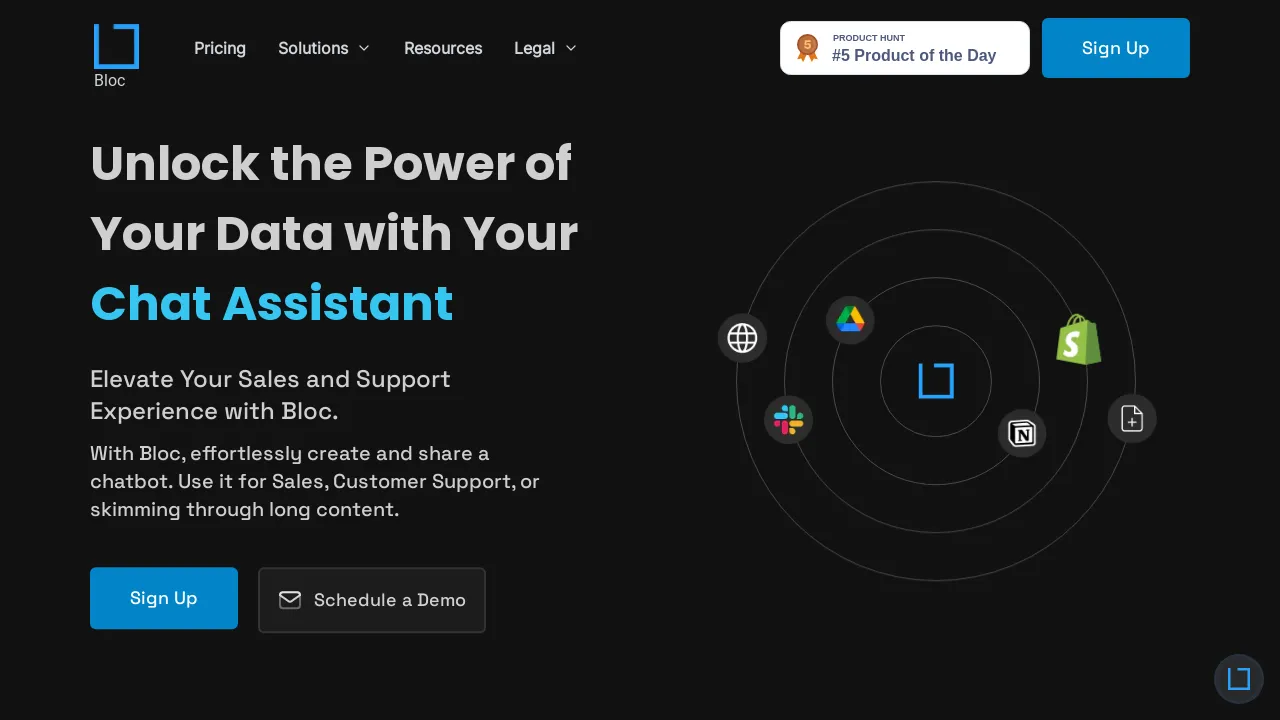The height and width of the screenshot is (720, 1280).
Task: Click the Bloc logo at orbit center
Action: [x=936, y=381]
